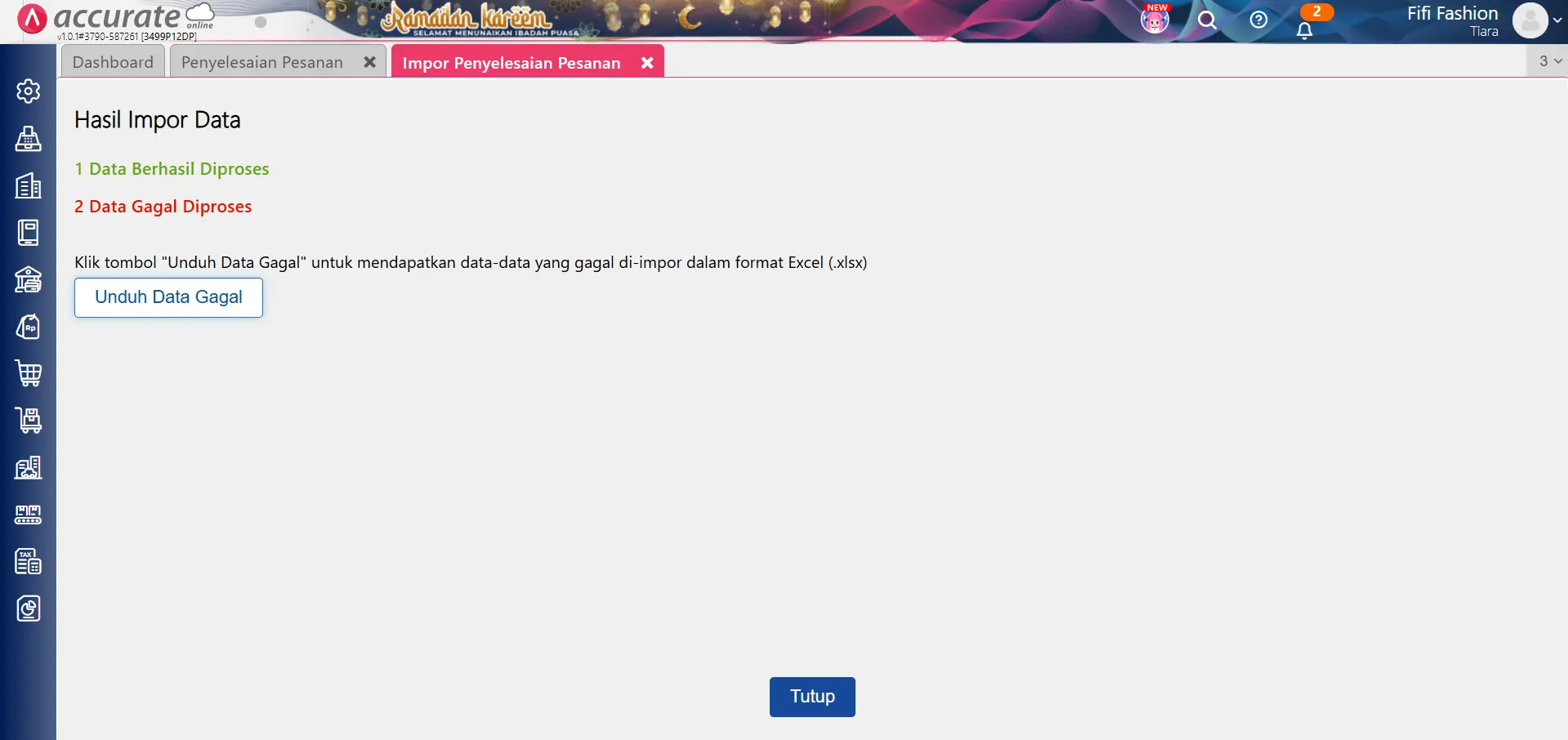This screenshot has width=1568, height=740.
Task: Expand the open tabs count dropdown
Action: (x=1550, y=61)
